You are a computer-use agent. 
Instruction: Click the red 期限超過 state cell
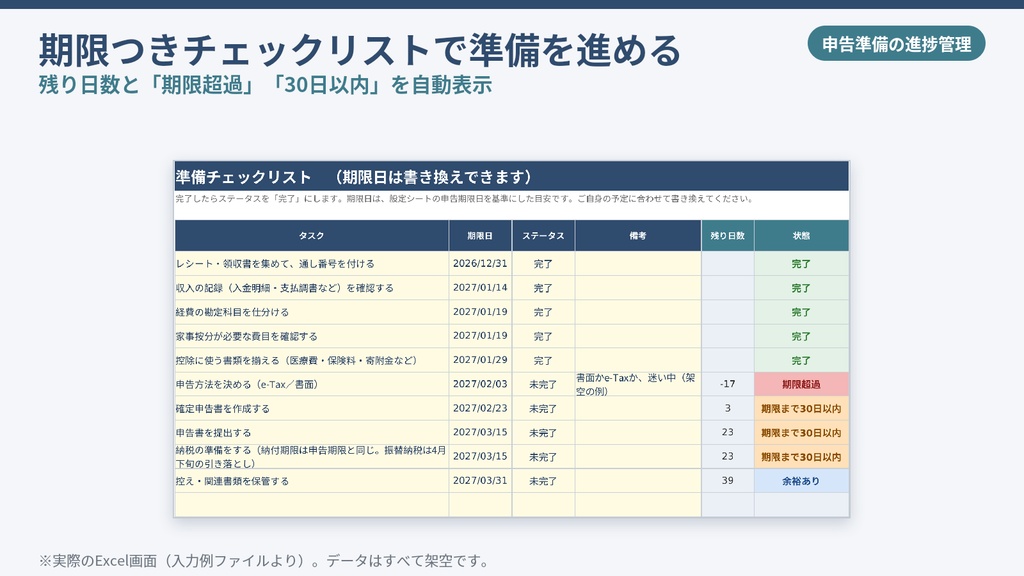801,385
